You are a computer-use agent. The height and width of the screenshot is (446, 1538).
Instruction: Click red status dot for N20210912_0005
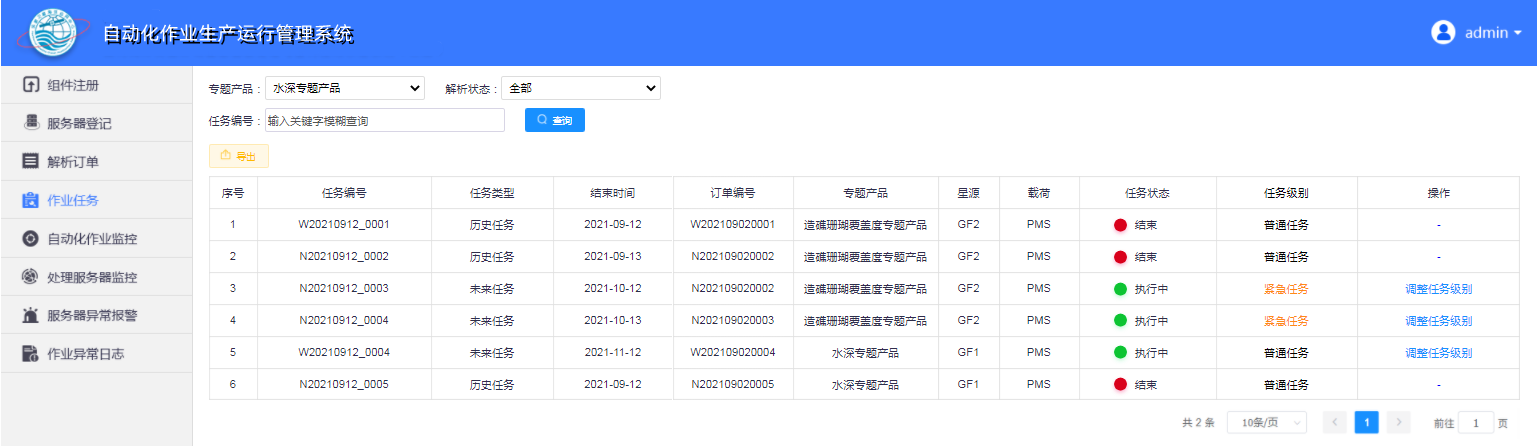click(1121, 385)
